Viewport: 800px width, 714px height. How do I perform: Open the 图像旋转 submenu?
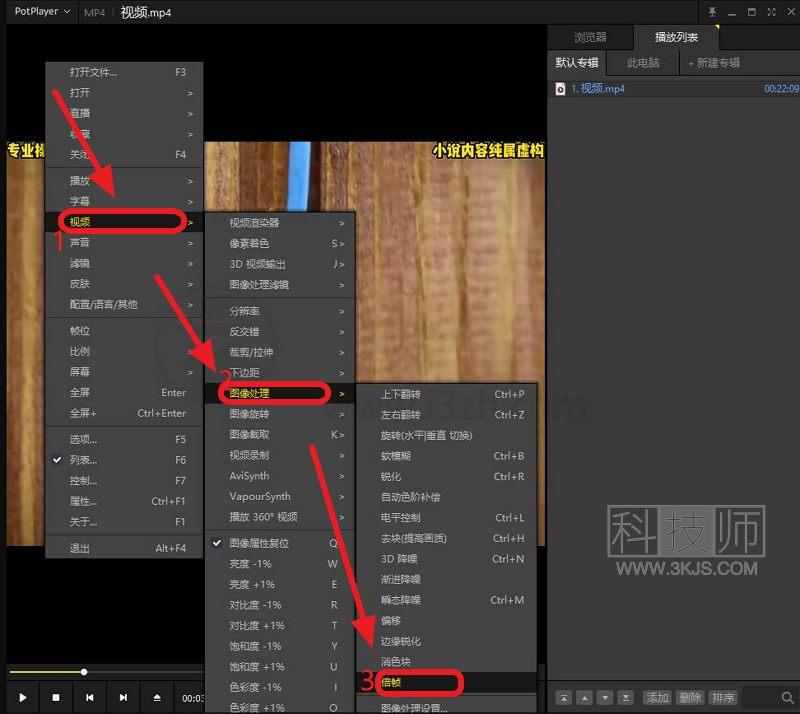(x=280, y=414)
